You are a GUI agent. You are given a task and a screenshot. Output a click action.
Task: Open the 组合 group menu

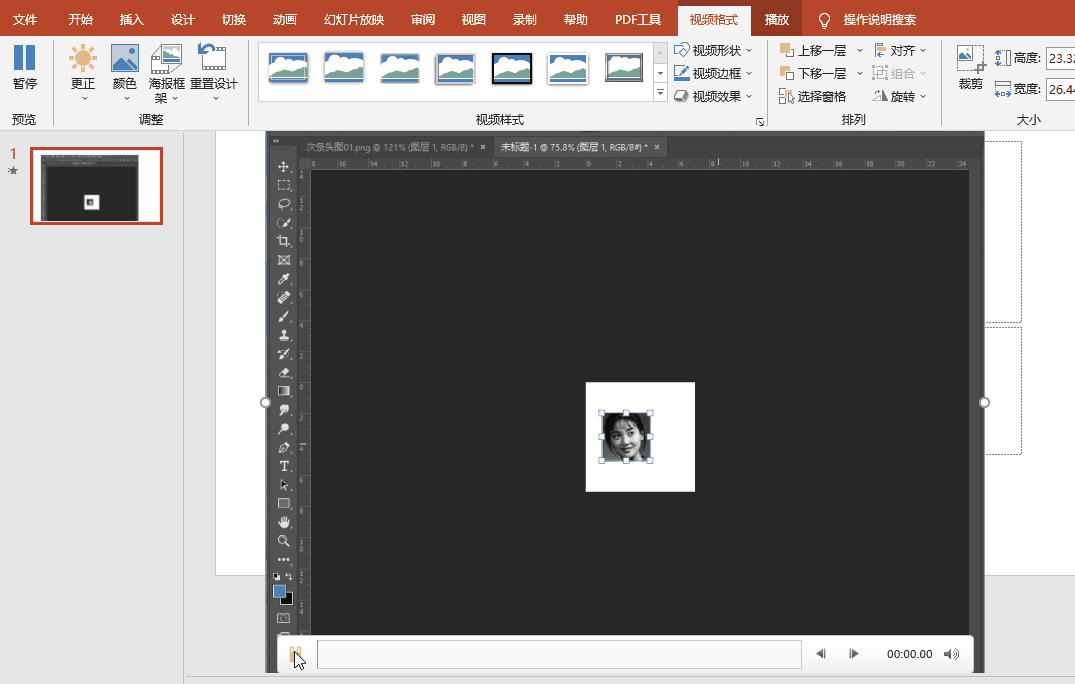900,73
